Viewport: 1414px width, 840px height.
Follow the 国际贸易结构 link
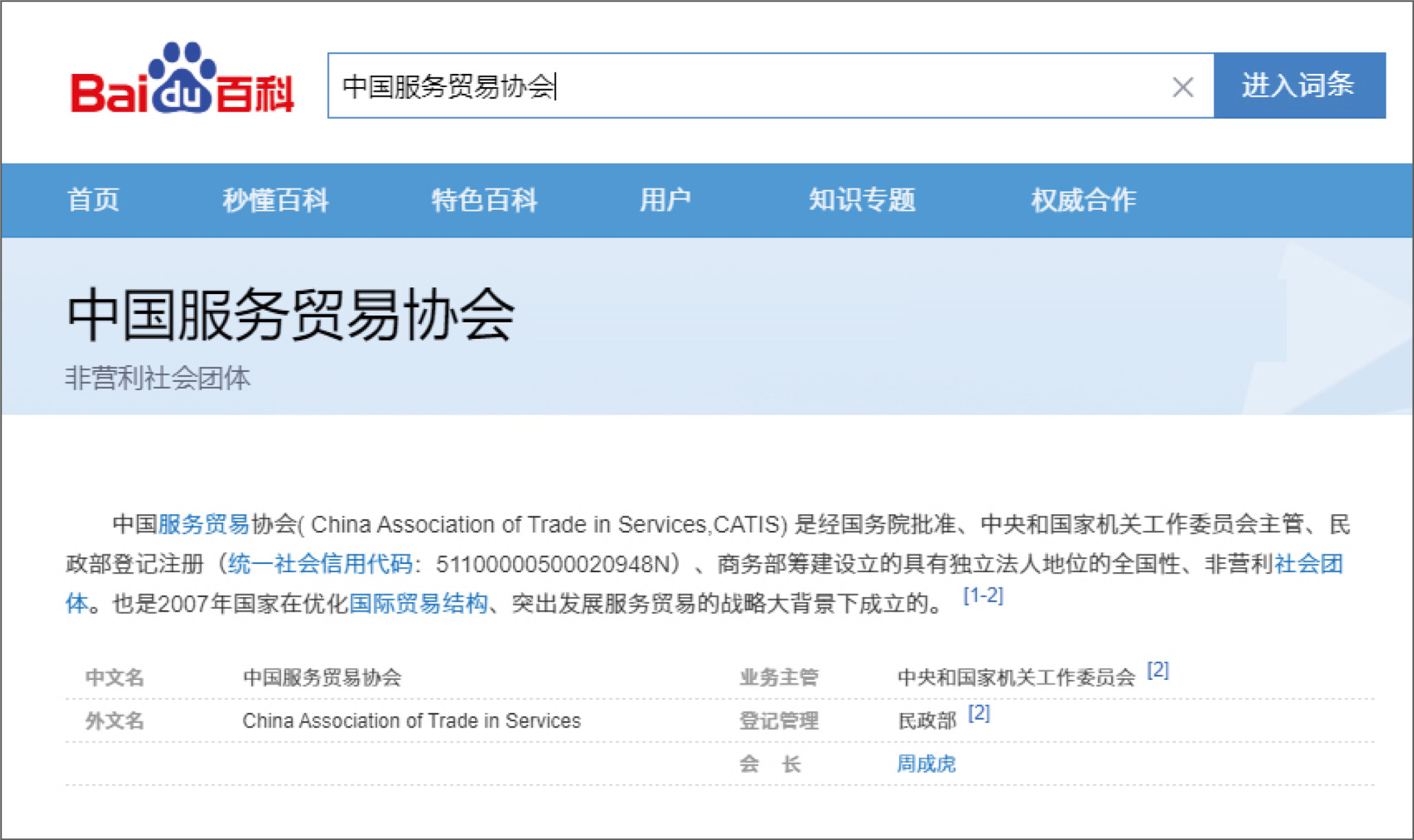418,604
